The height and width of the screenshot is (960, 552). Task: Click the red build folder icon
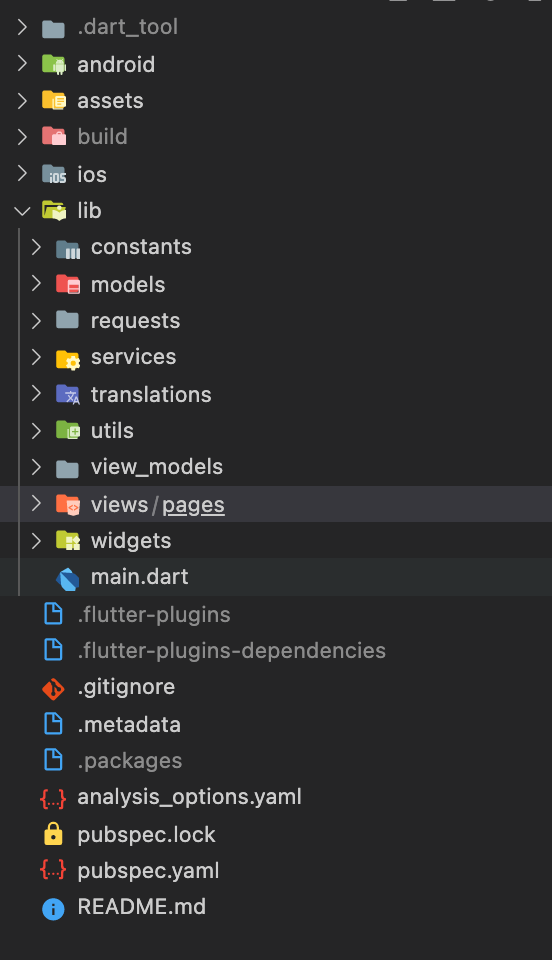click(54, 137)
